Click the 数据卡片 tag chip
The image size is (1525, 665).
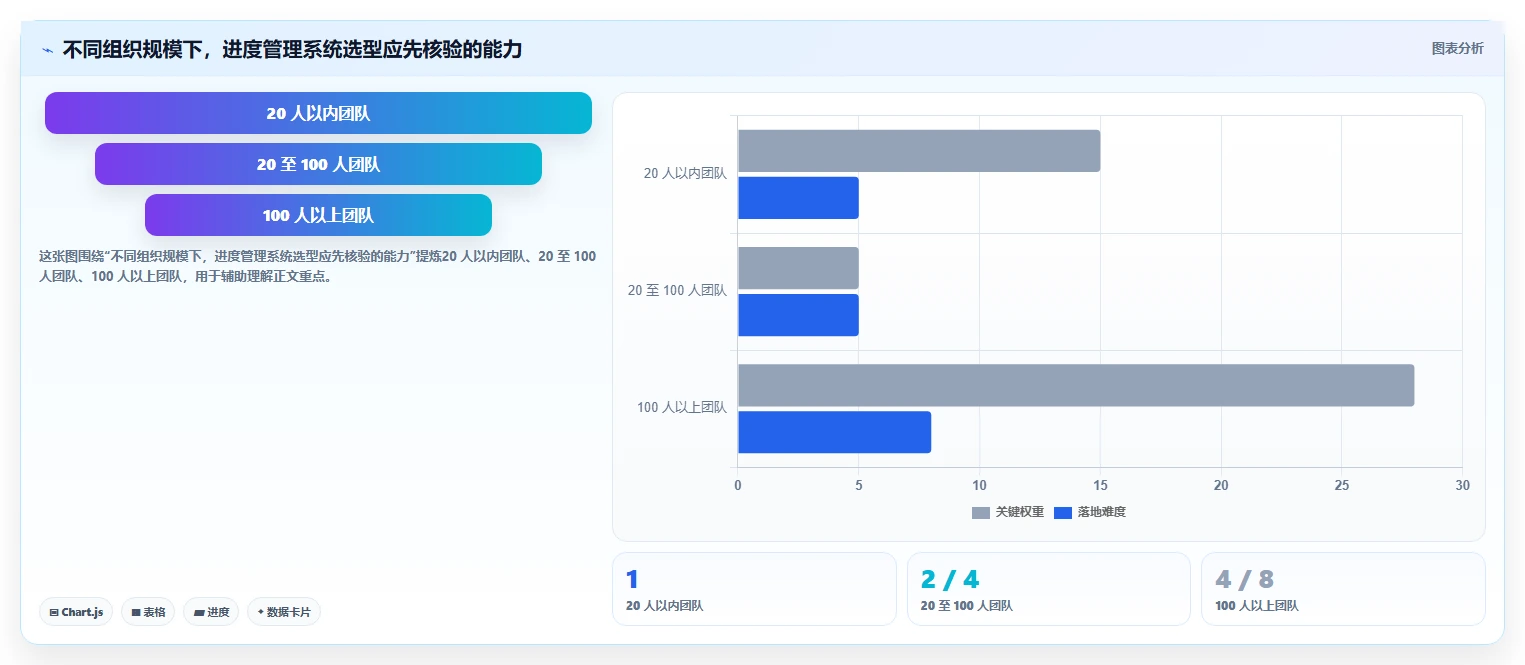pyautogui.click(x=284, y=612)
